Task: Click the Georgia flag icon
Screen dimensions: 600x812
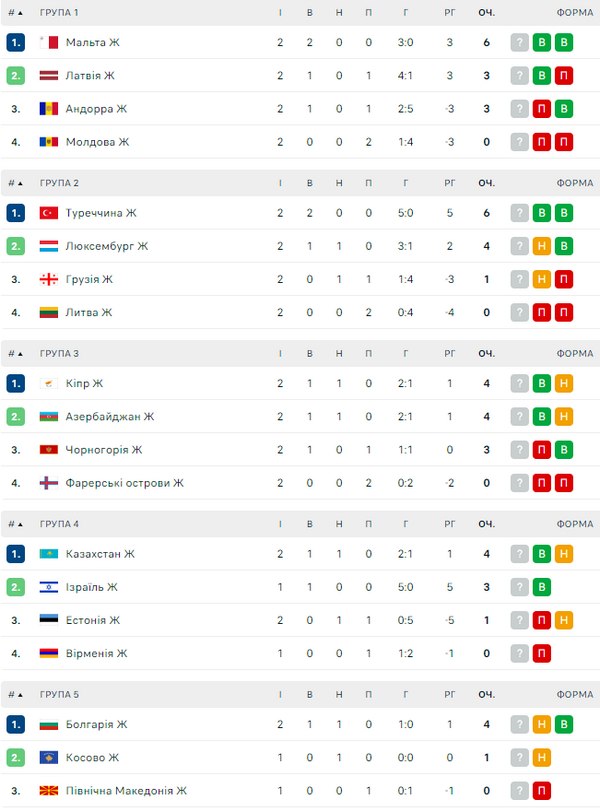Action: (x=48, y=279)
